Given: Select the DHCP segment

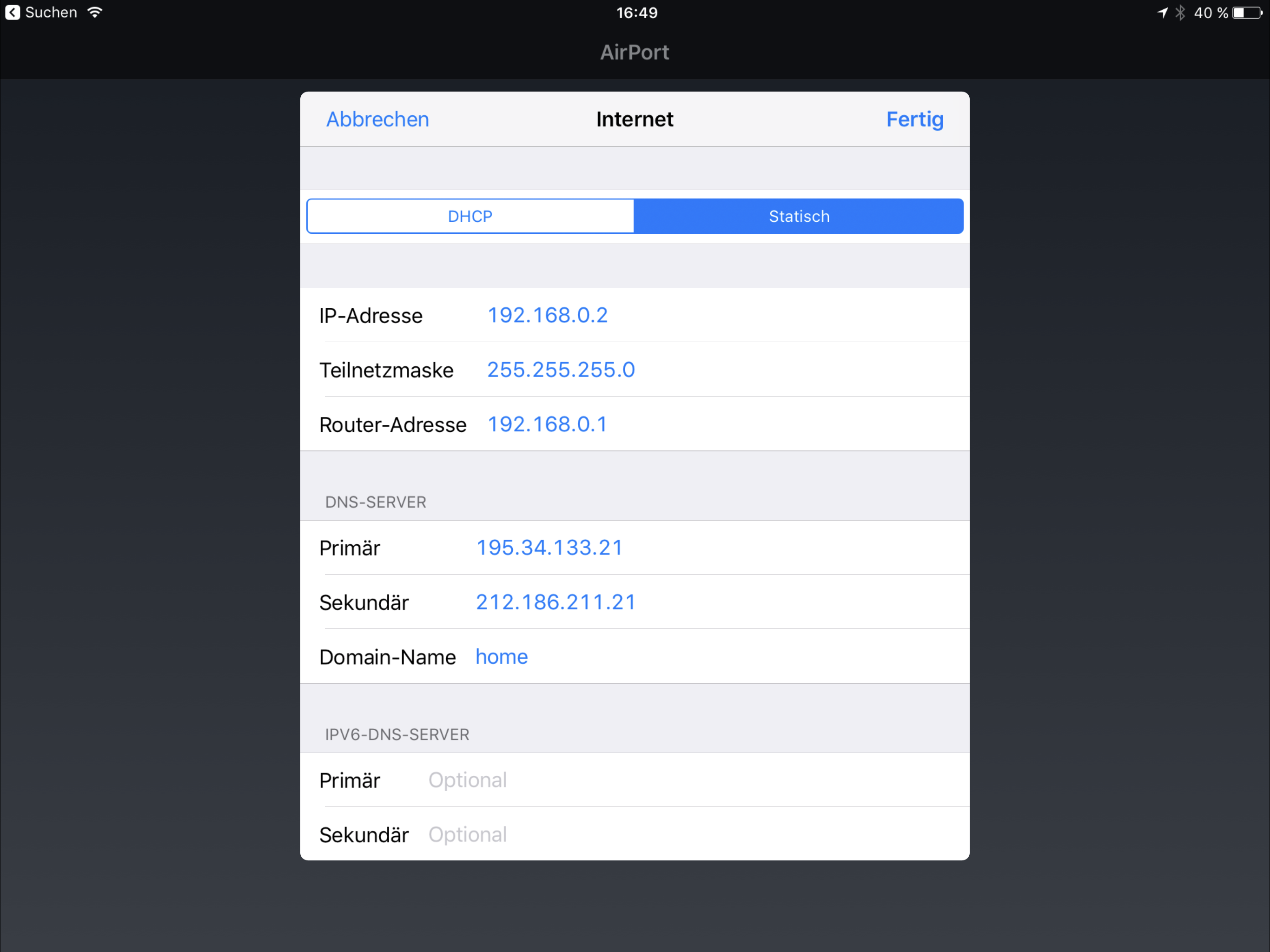Looking at the screenshot, I should pos(470,217).
